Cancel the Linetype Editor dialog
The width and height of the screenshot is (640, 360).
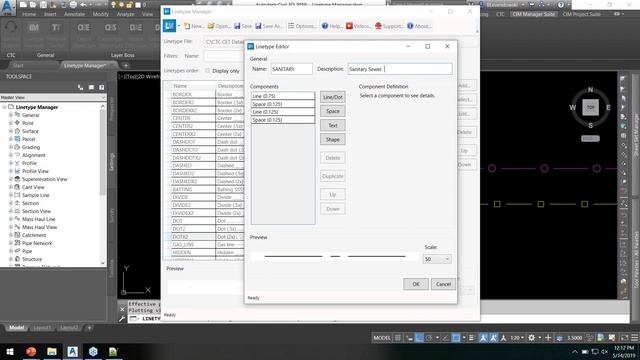point(443,284)
